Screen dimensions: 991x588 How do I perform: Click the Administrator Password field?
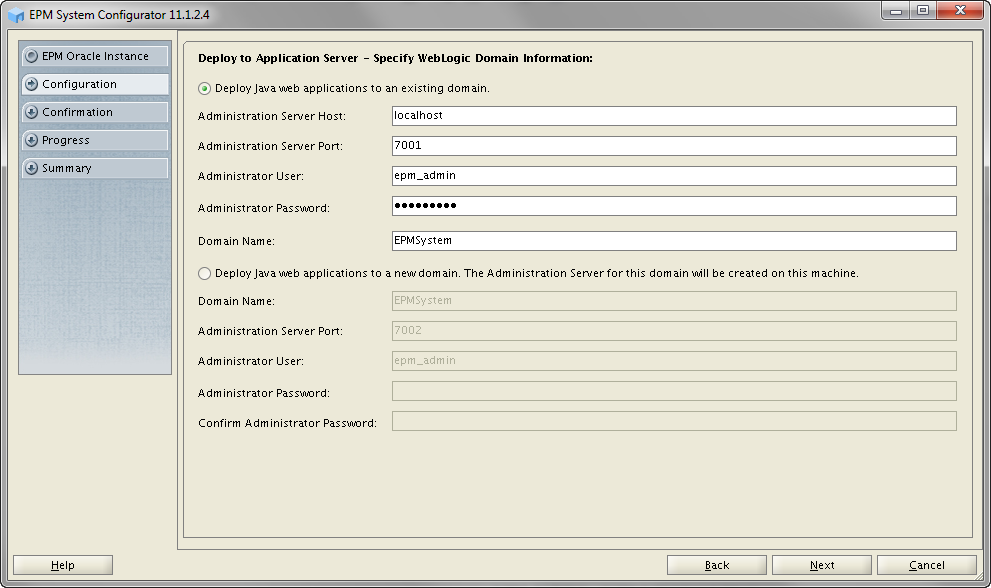point(674,206)
